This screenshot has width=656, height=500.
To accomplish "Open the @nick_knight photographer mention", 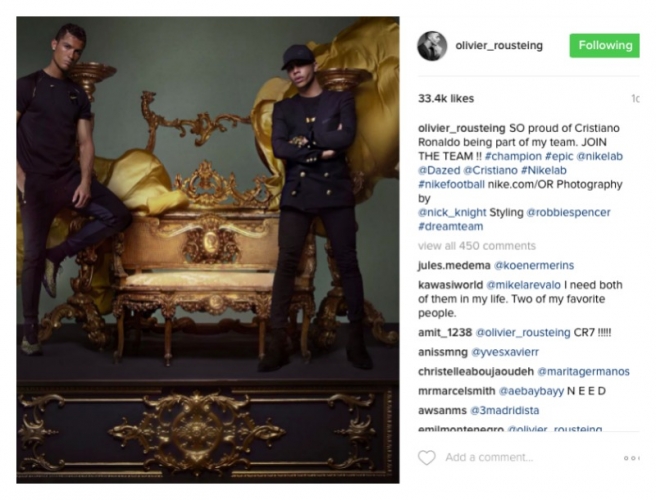I will tap(452, 213).
